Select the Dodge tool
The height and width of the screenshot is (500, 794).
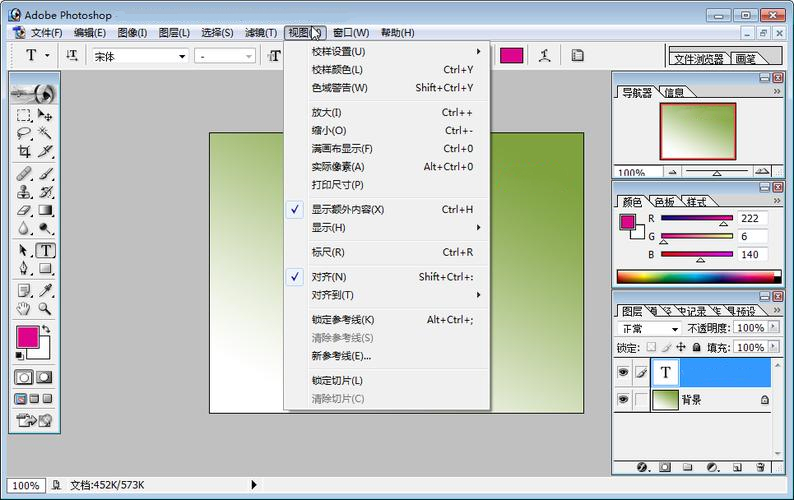click(45, 228)
